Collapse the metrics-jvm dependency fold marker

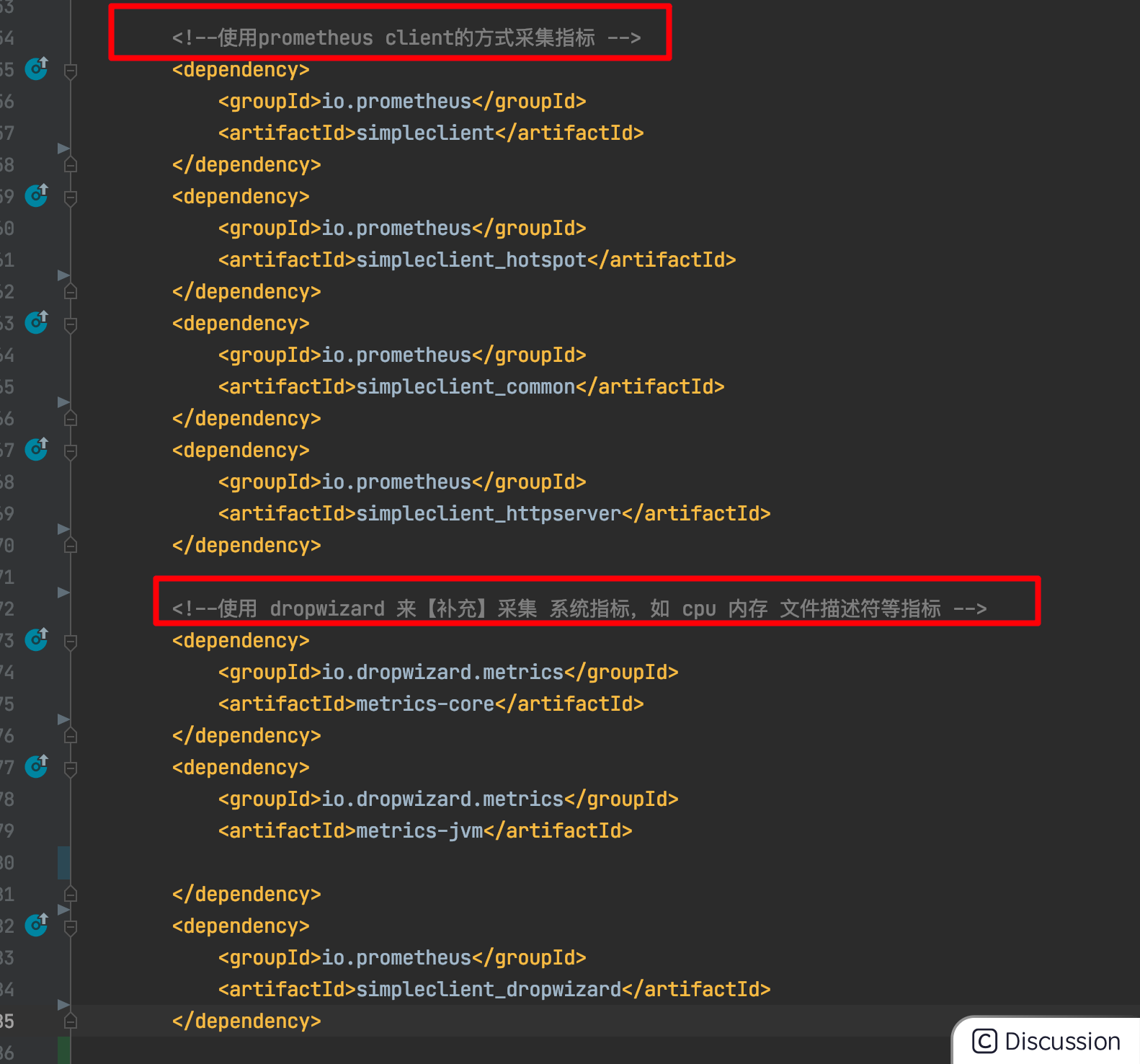pos(71,768)
